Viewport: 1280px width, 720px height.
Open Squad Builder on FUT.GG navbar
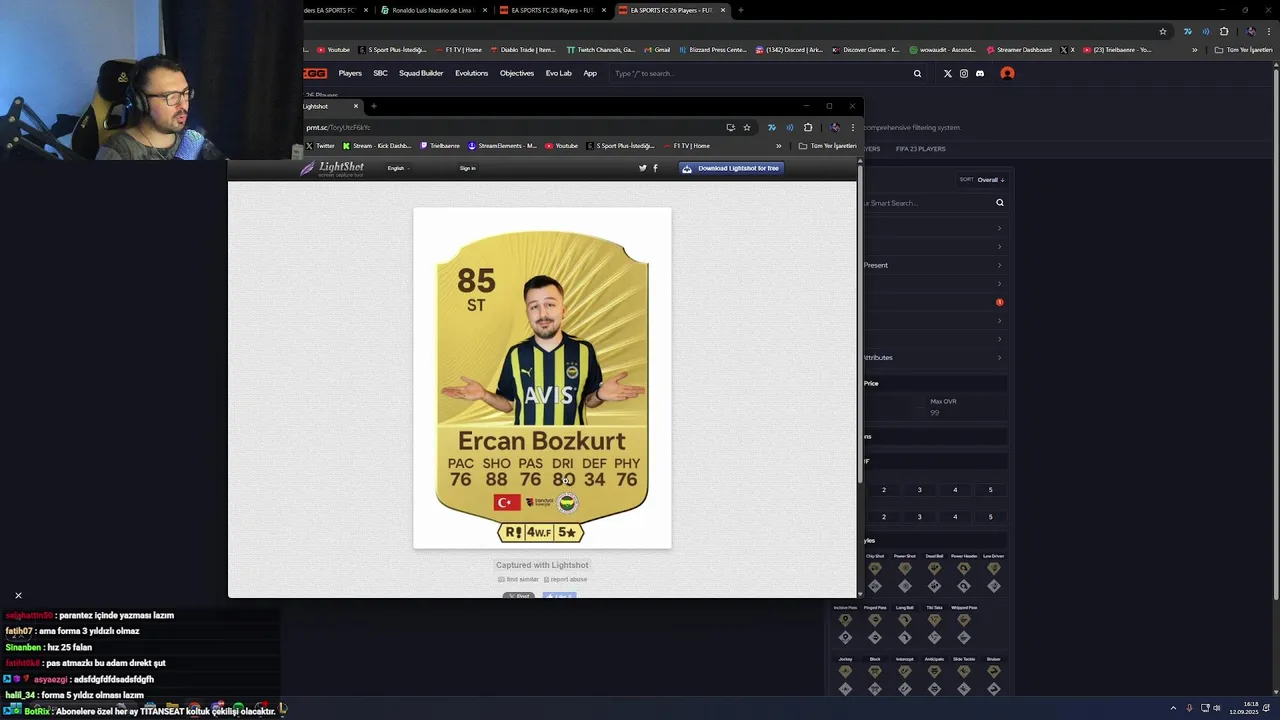pos(421,73)
